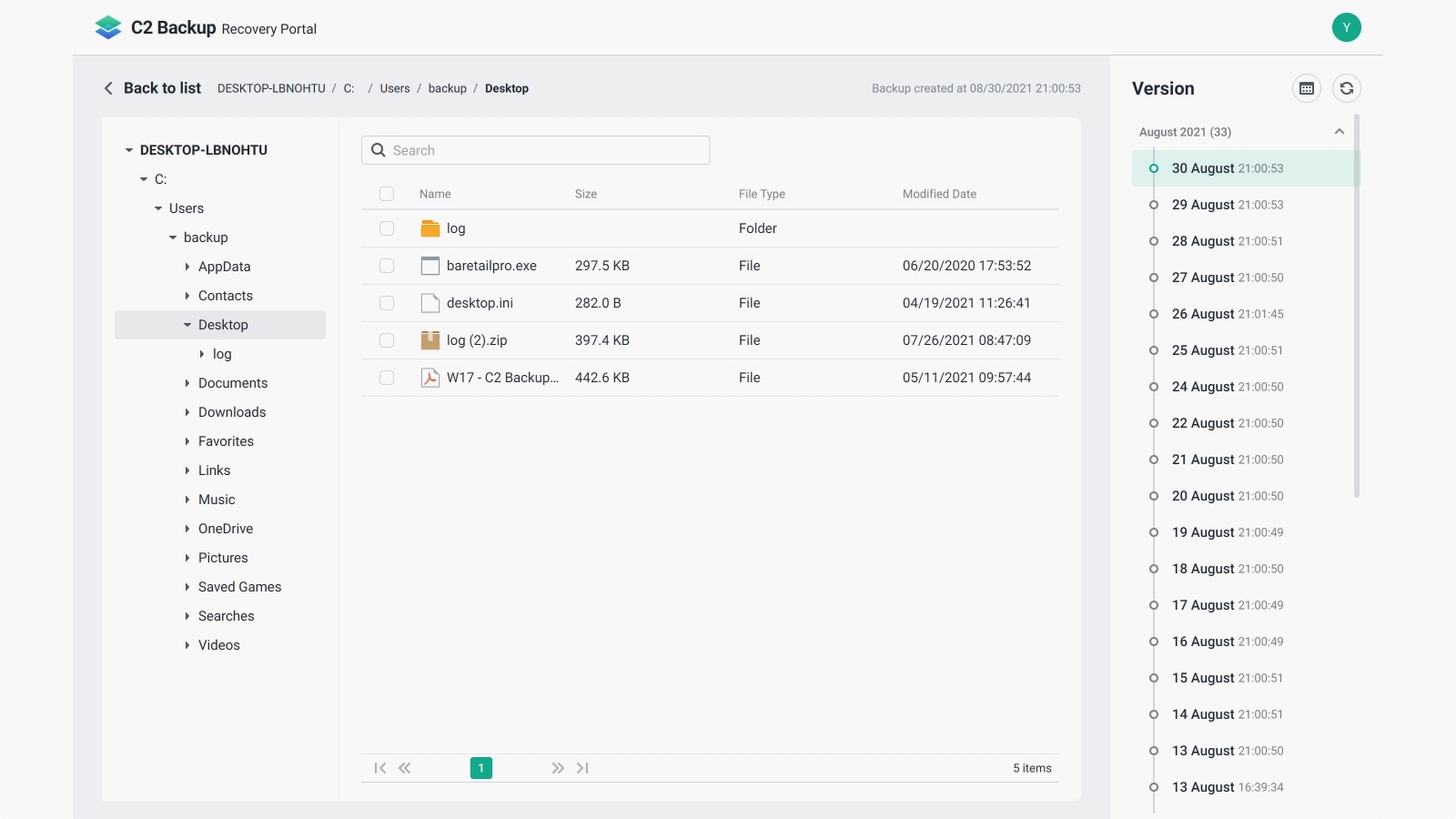
Task: Click the user avatar icon
Action: (x=1347, y=27)
